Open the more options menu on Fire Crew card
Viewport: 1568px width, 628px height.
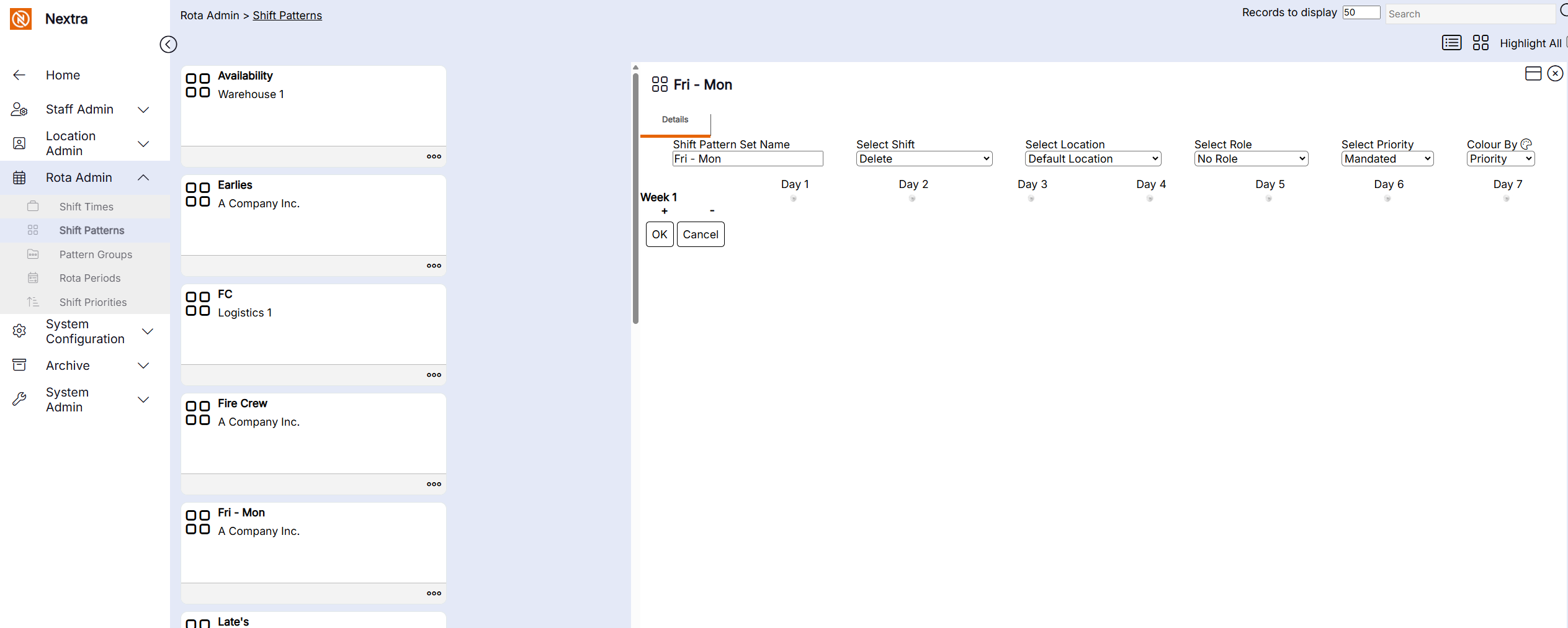(x=434, y=484)
